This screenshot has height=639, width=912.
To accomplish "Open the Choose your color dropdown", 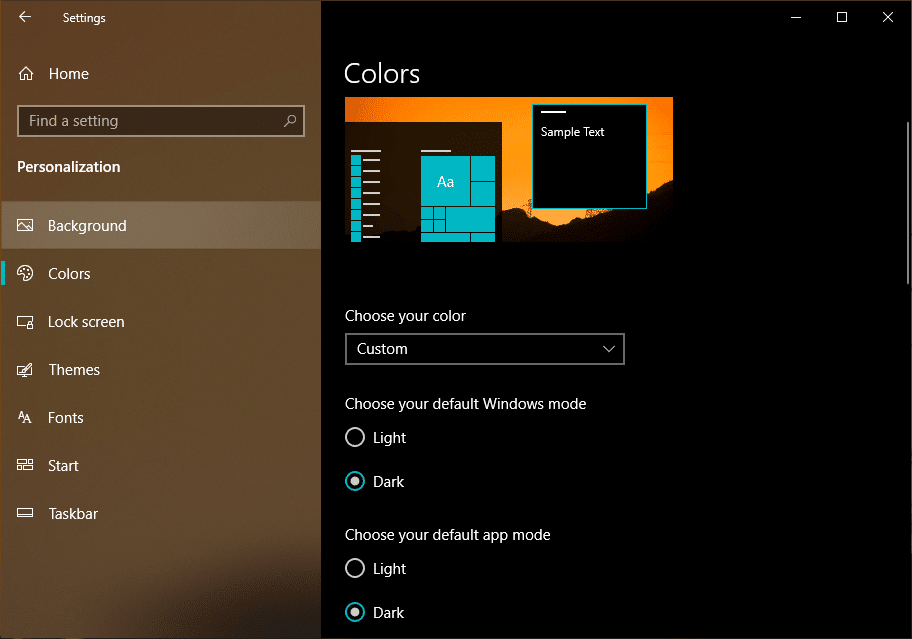I will click(484, 349).
